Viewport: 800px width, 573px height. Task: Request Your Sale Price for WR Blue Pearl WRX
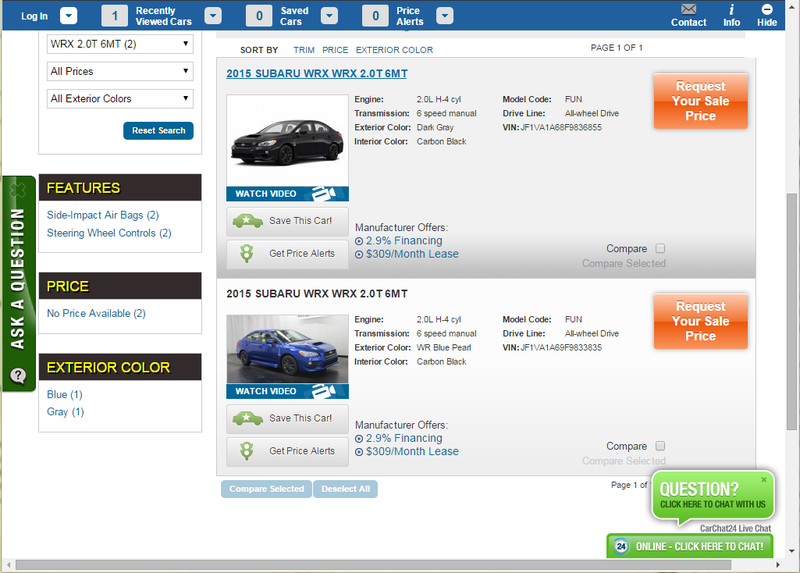701,321
